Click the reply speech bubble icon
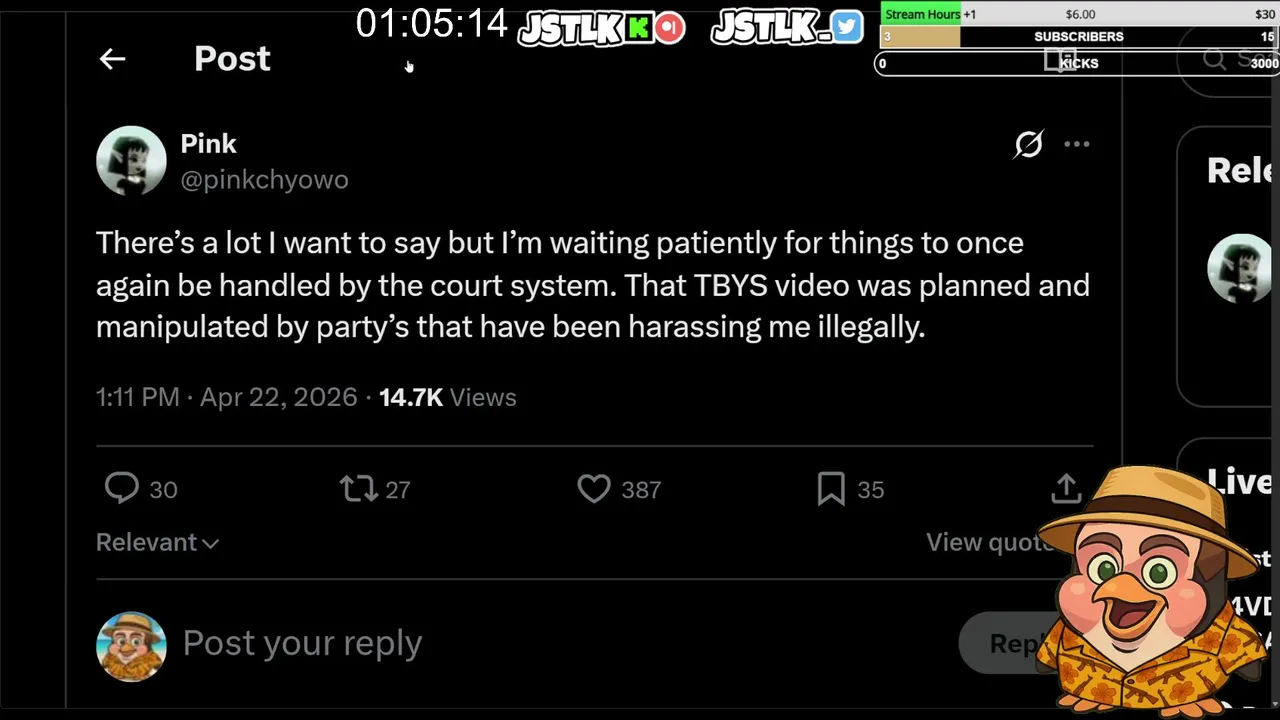This screenshot has width=1280, height=720. (122, 488)
